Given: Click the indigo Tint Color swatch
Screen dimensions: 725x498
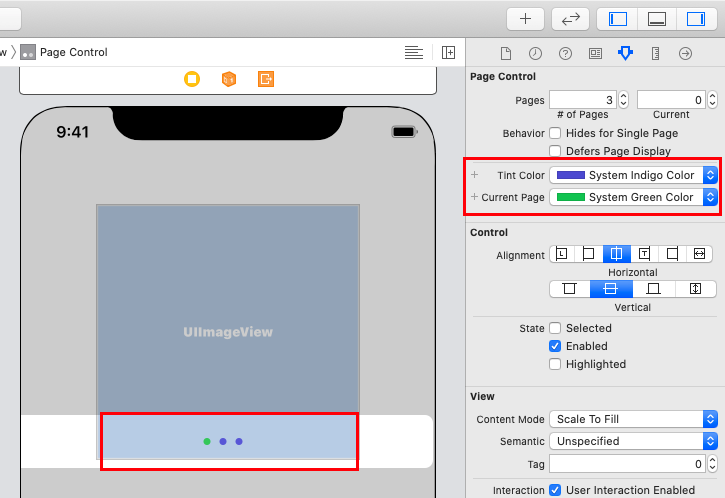Looking at the screenshot, I should [571, 175].
